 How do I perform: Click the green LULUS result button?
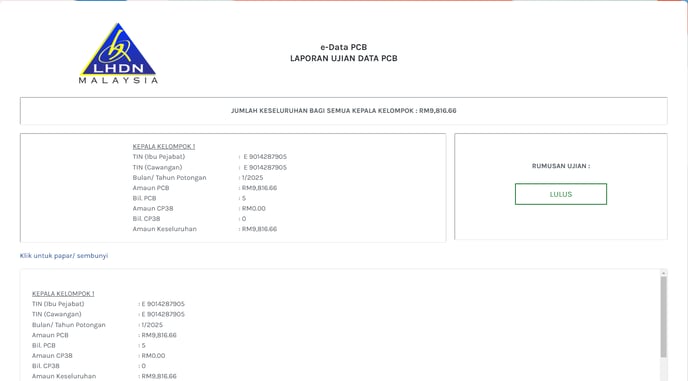tap(561, 194)
